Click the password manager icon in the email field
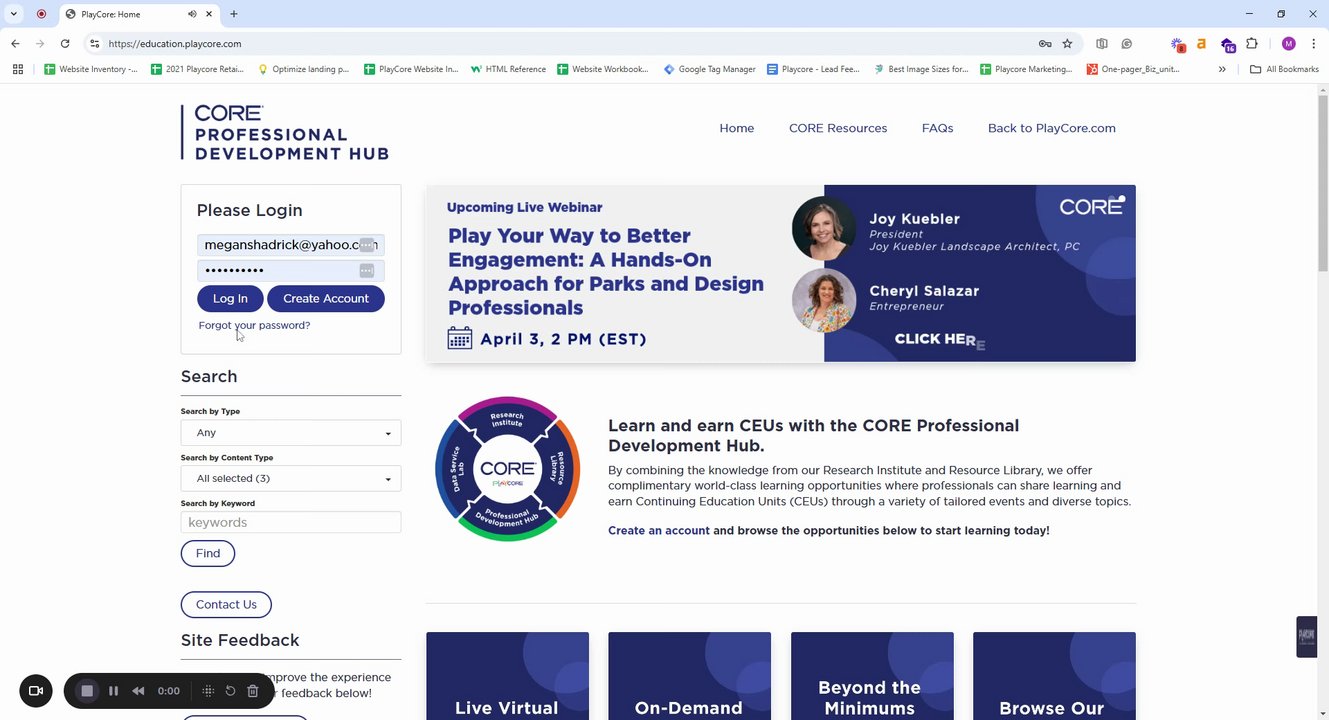The width and height of the screenshot is (1329, 720). (367, 245)
